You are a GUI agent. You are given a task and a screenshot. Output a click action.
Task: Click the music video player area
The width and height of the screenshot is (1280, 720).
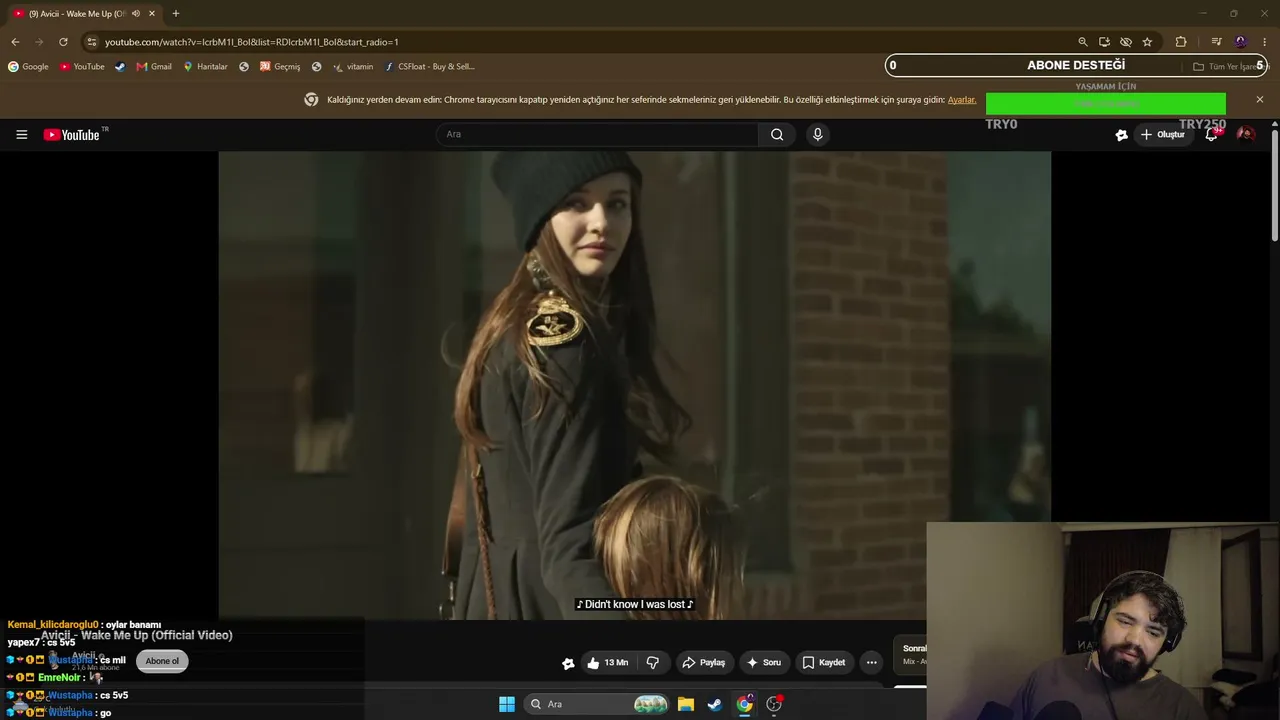point(634,385)
